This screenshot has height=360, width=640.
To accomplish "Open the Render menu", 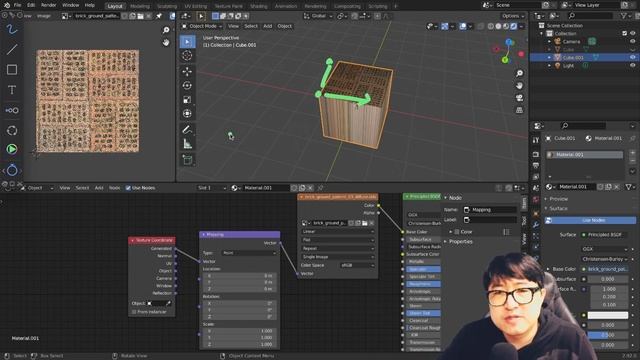I will point(49,5).
